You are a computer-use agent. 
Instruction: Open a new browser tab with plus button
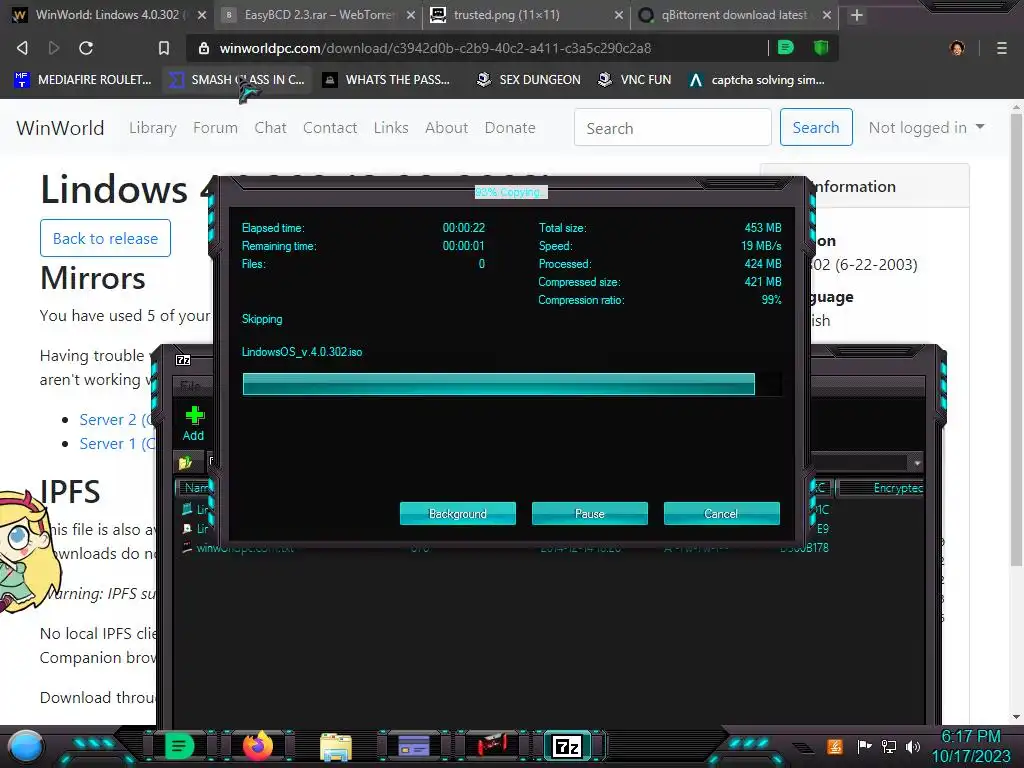coord(857,15)
